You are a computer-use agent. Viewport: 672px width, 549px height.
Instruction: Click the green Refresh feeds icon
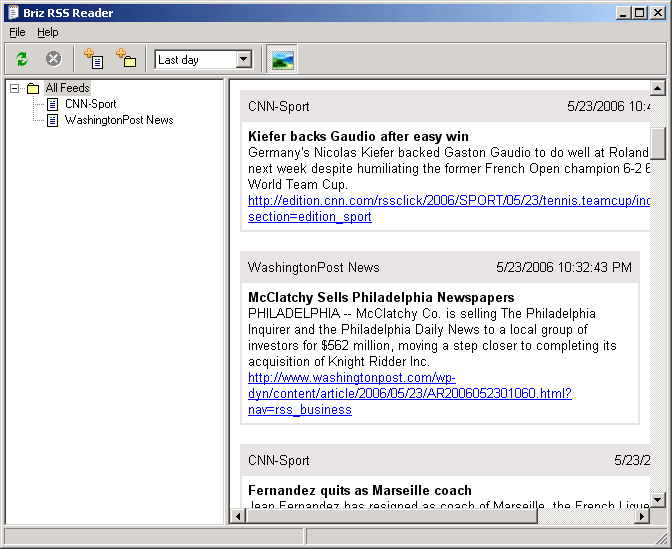22,59
